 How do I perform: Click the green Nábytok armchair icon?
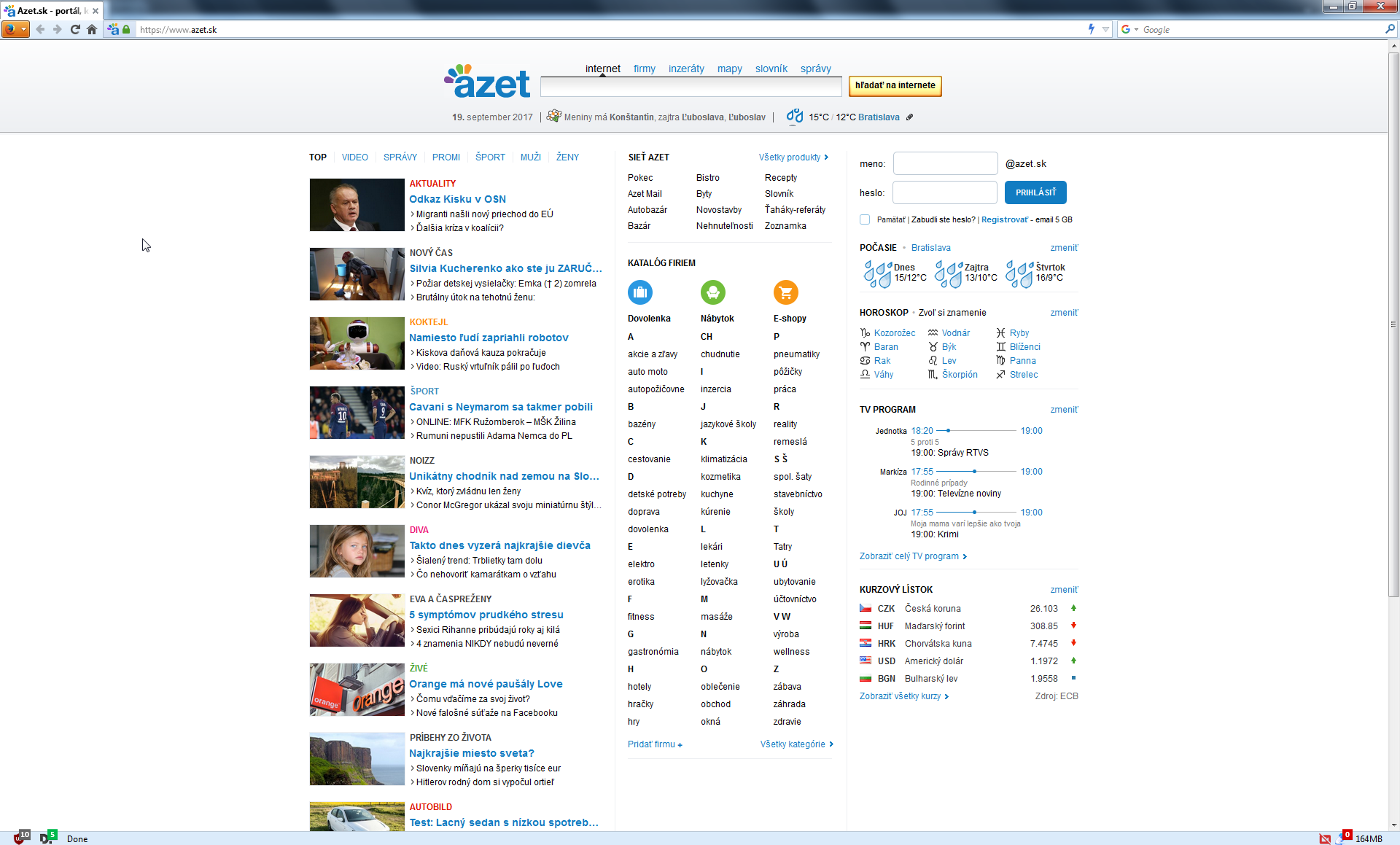712,292
